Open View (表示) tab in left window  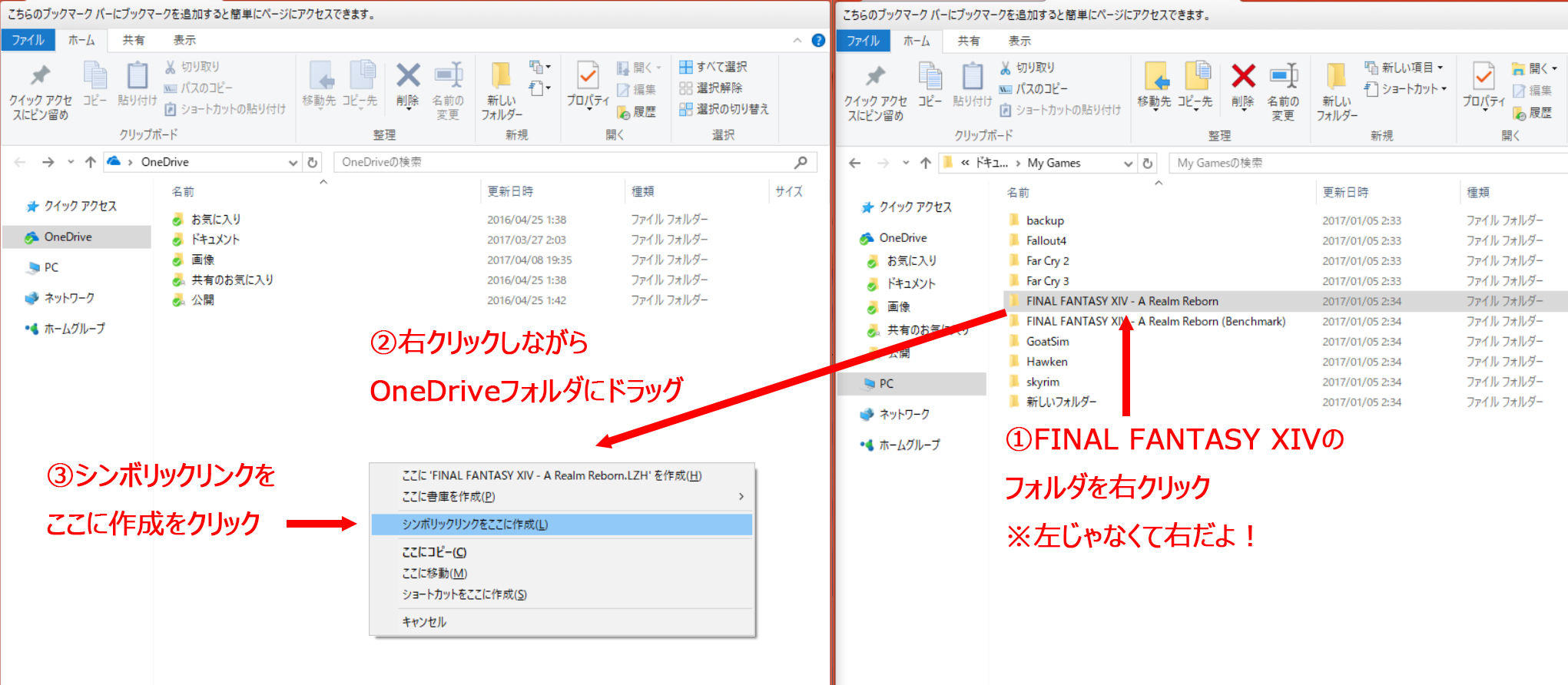[184, 40]
